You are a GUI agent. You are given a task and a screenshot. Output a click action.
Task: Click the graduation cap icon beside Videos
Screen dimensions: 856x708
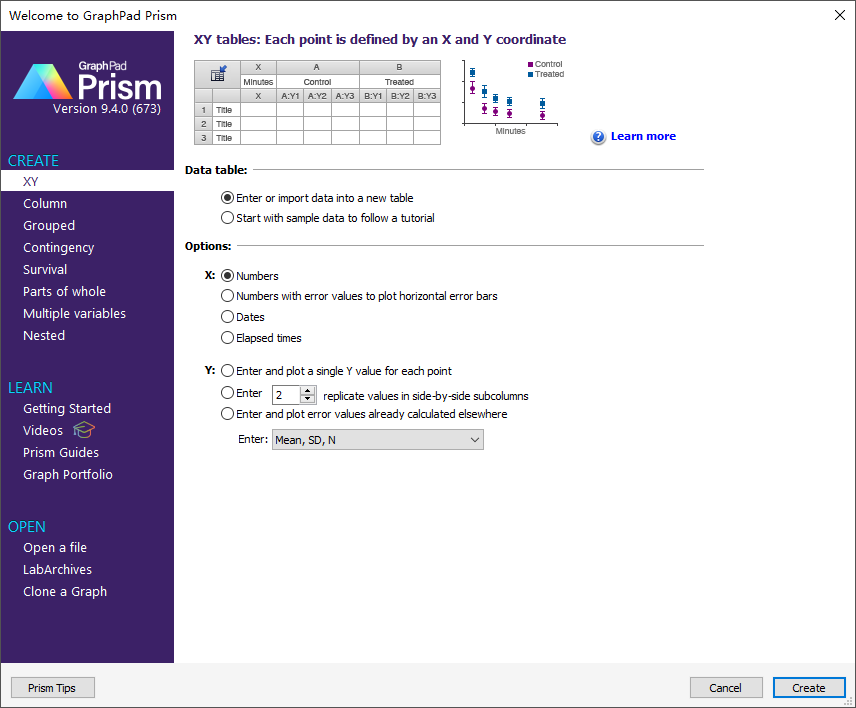pos(84,430)
